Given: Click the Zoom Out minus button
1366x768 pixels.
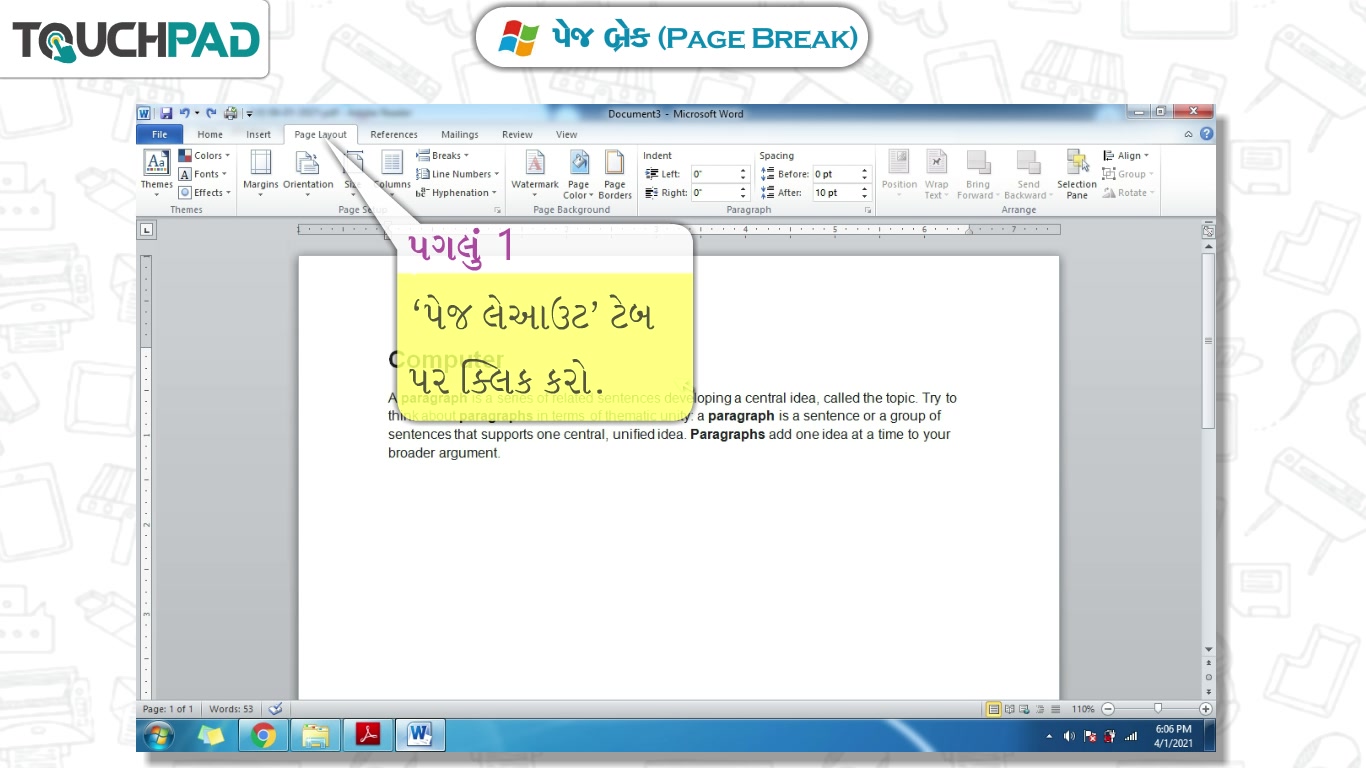Looking at the screenshot, I should 1108,709.
